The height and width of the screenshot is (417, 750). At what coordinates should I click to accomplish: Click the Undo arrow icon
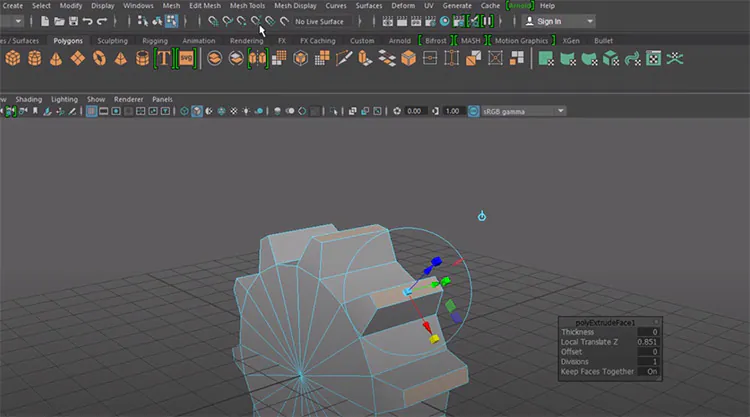coord(87,21)
